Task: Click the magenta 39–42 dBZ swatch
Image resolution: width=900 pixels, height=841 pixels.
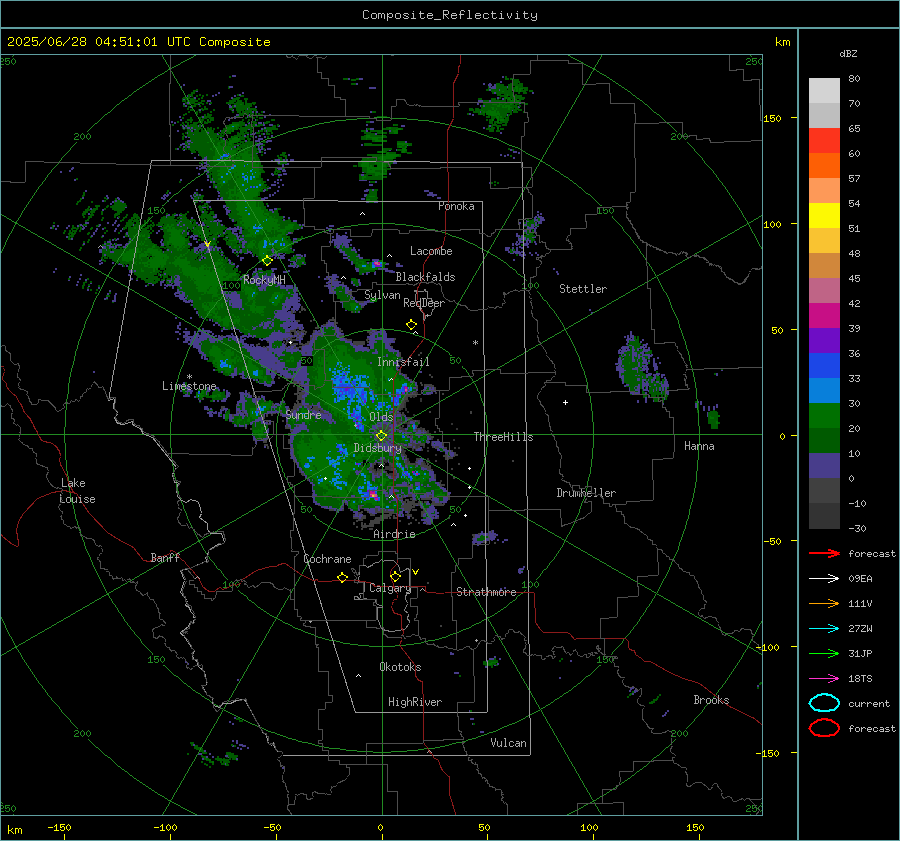Action: 824,316
